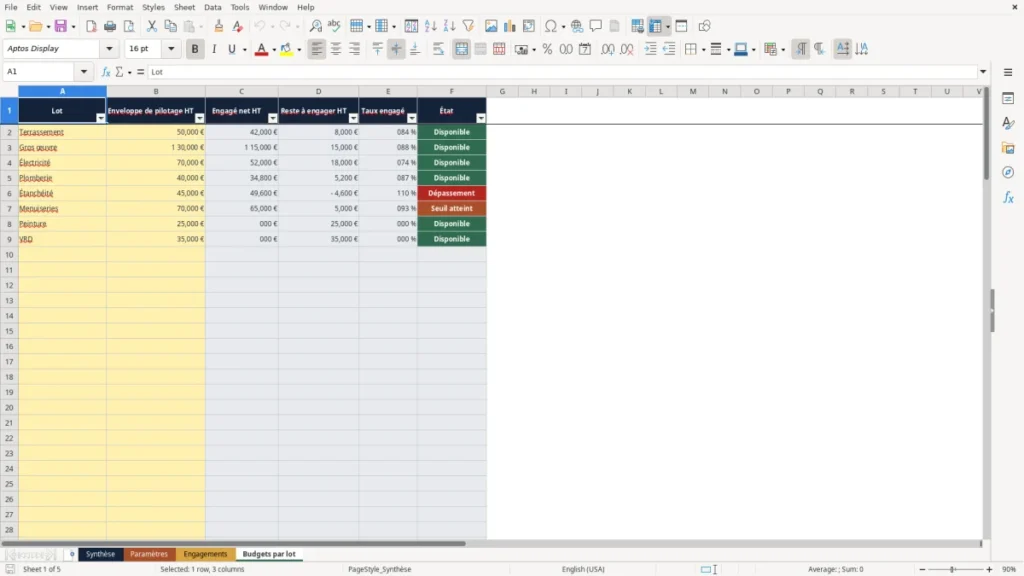The width and height of the screenshot is (1024, 576).
Task: Switch to the Engagements sheet tab
Action: coord(205,554)
